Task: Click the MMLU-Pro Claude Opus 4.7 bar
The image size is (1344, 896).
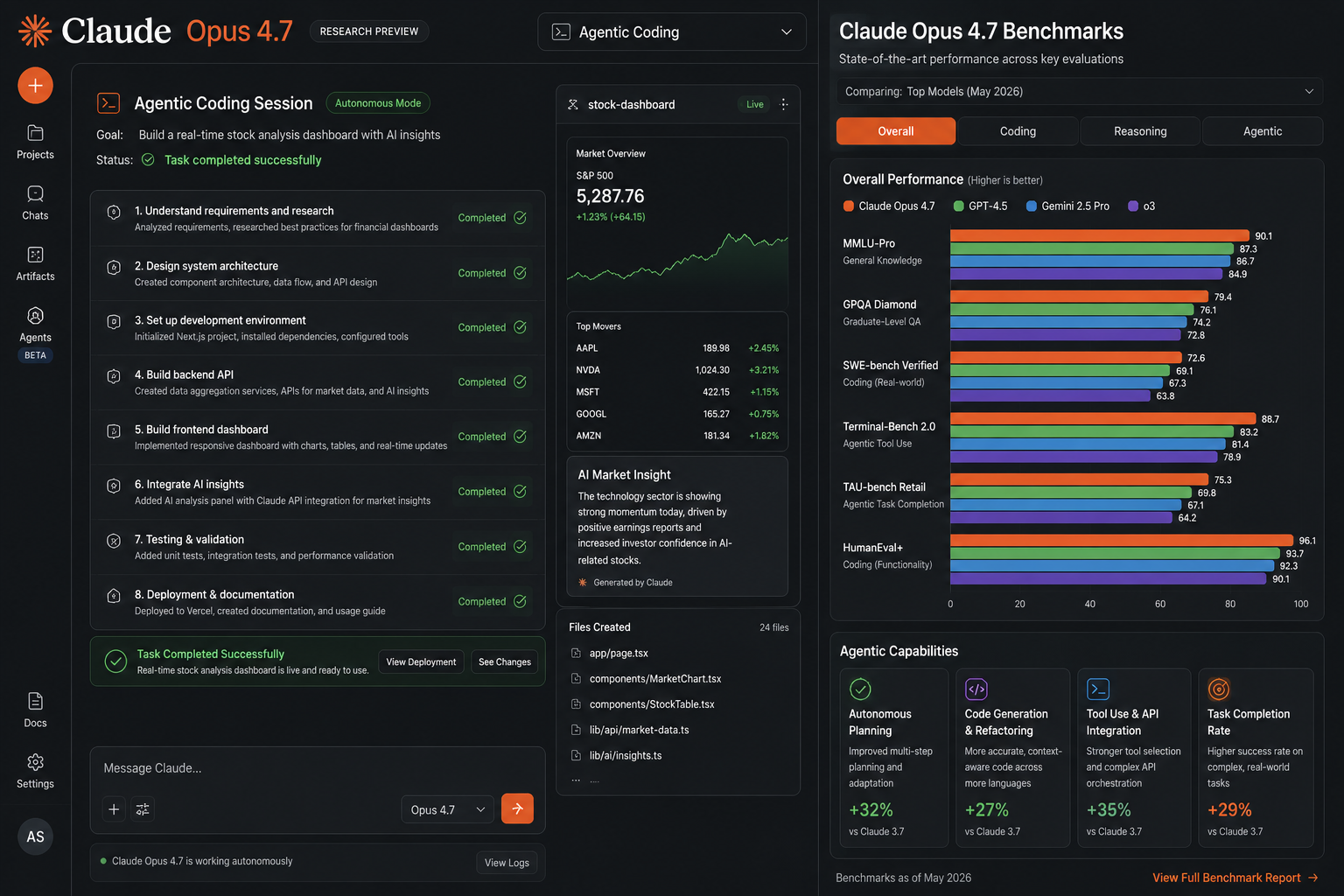Action: point(1100,236)
